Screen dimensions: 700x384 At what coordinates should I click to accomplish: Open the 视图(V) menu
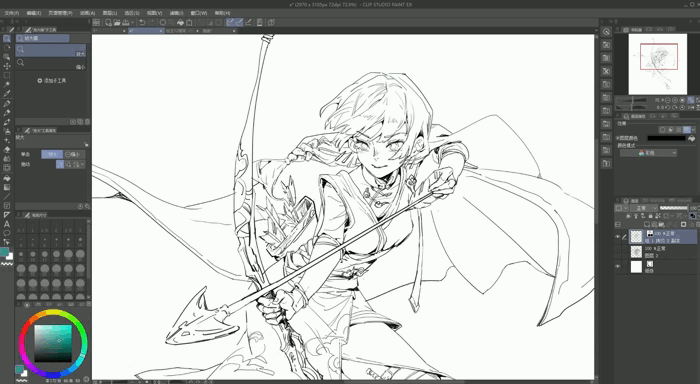tap(154, 13)
